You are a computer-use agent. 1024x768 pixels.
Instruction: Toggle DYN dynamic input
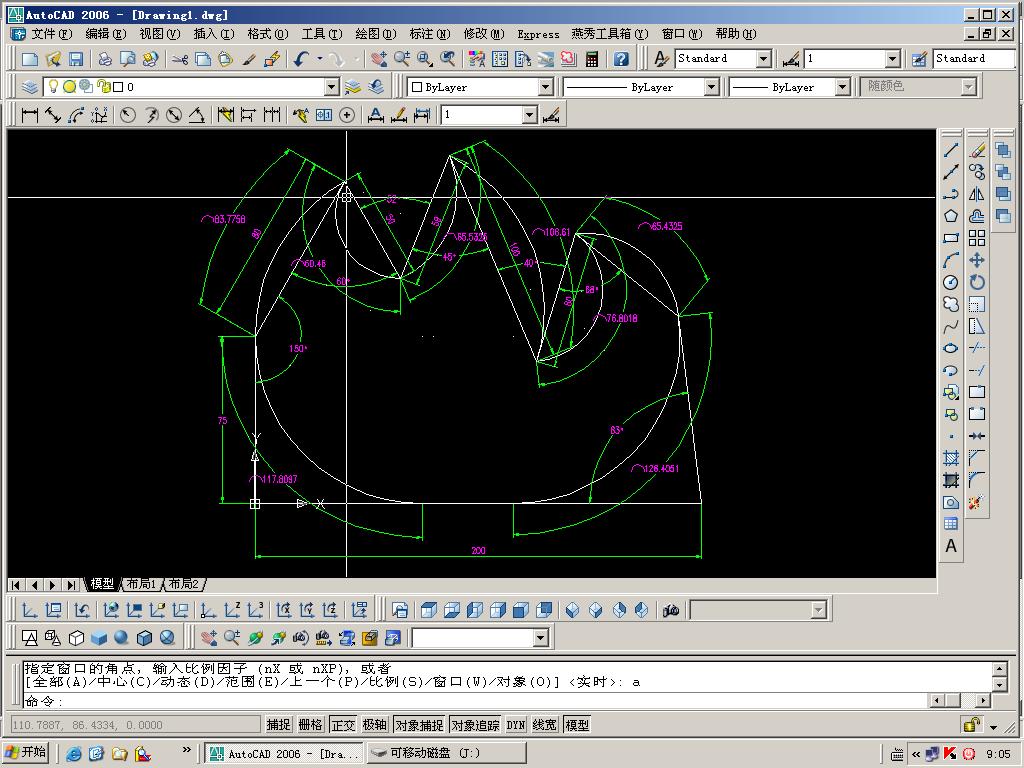(x=516, y=724)
